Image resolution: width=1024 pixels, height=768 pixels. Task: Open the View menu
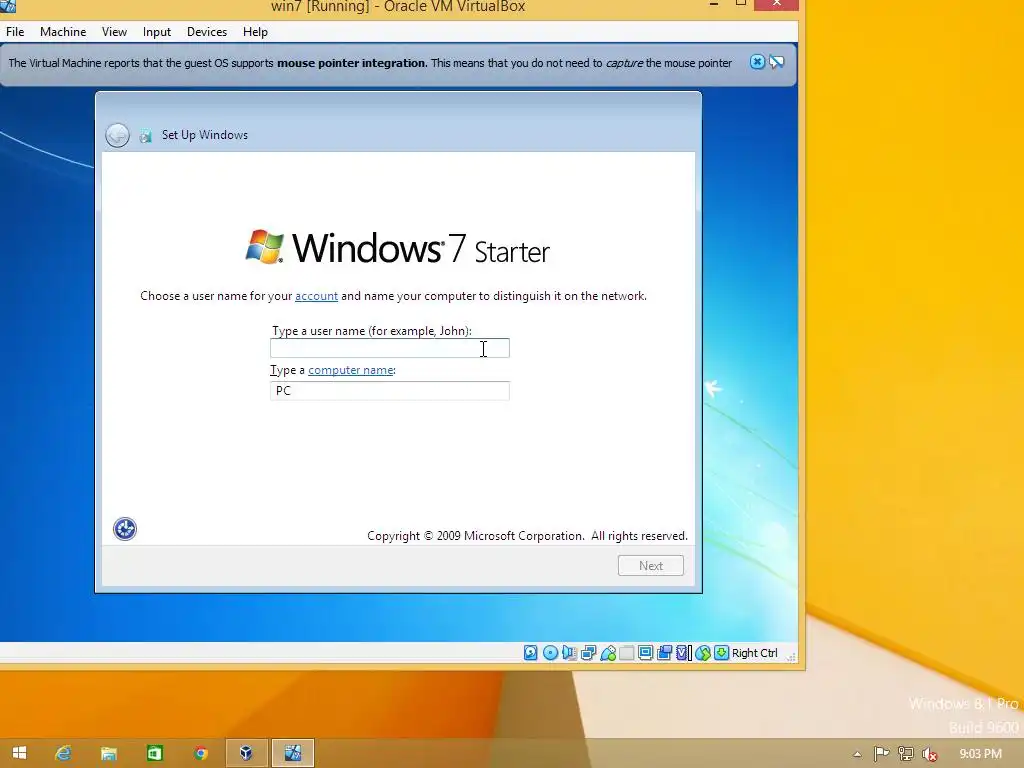[114, 32]
